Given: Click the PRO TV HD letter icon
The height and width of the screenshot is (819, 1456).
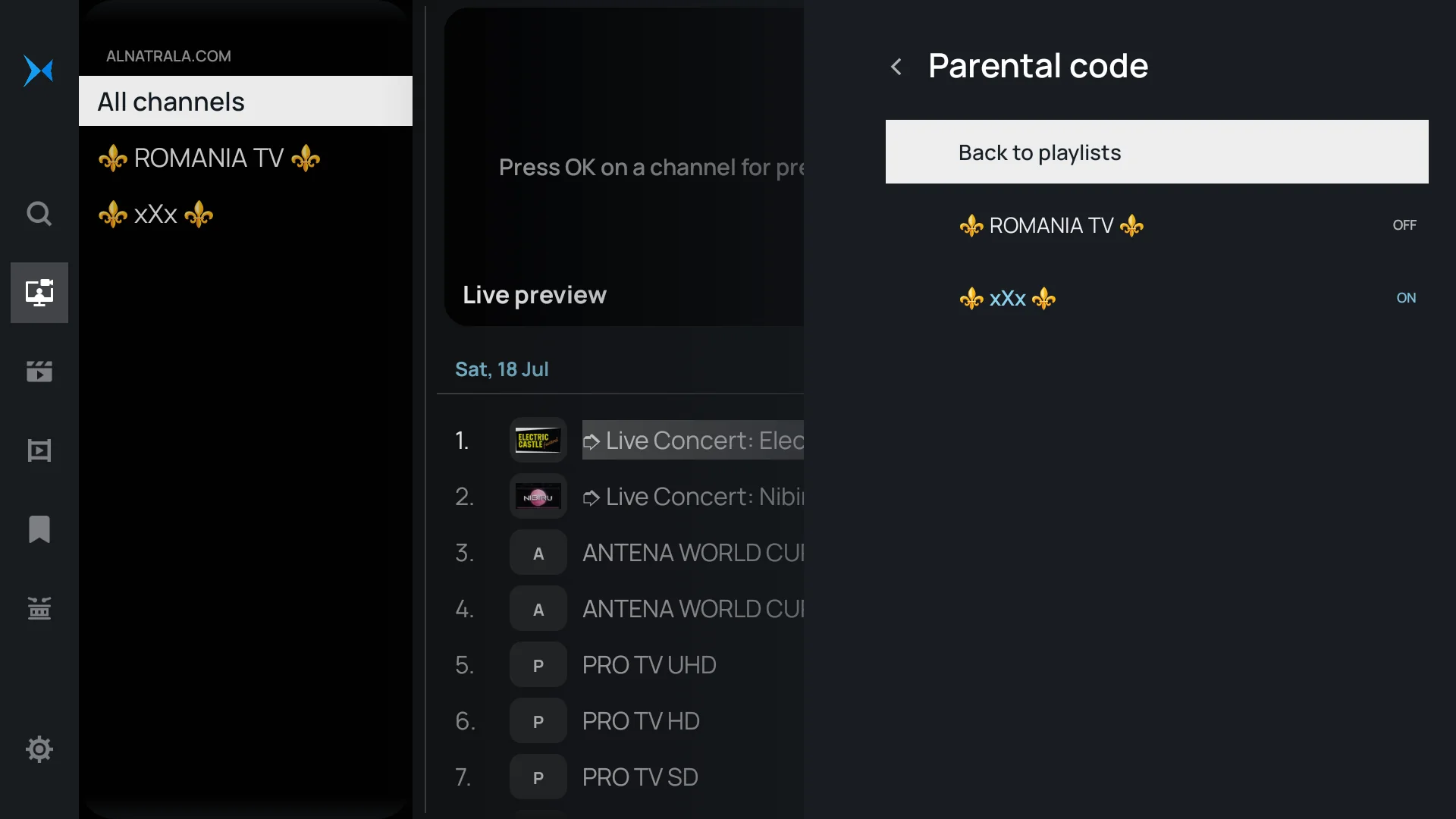Looking at the screenshot, I should (538, 721).
